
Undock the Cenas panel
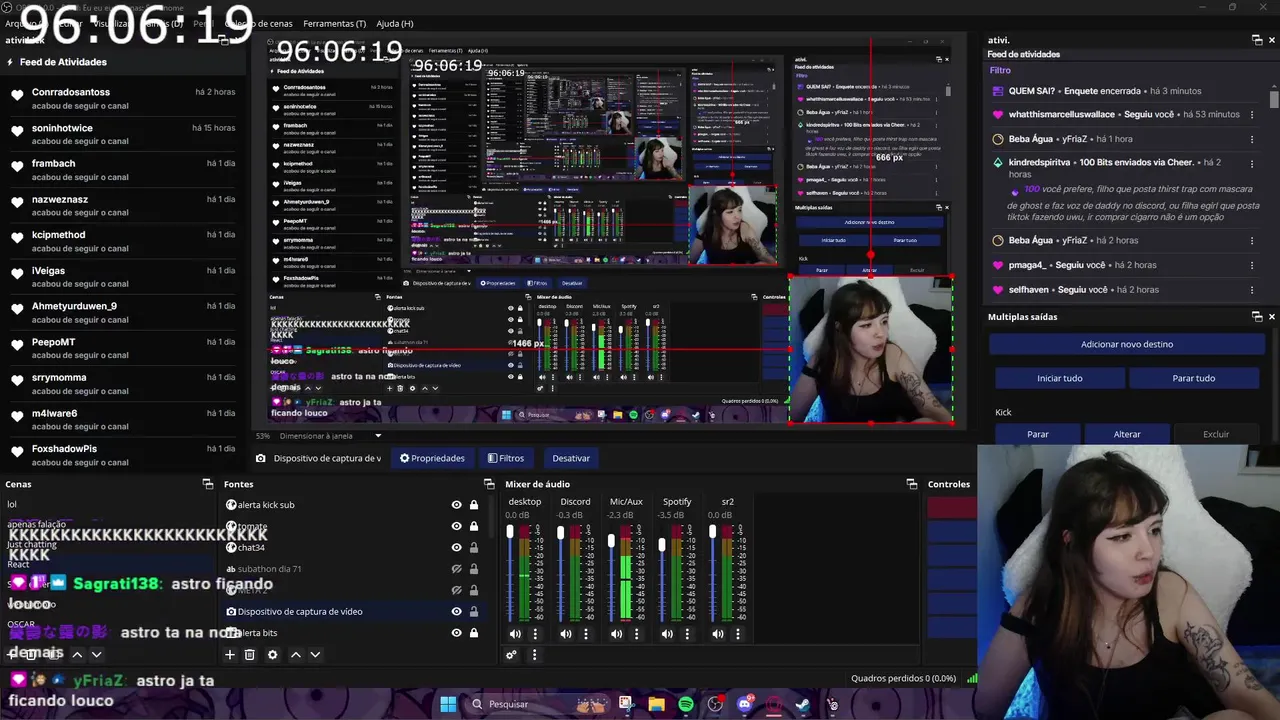click(x=207, y=484)
